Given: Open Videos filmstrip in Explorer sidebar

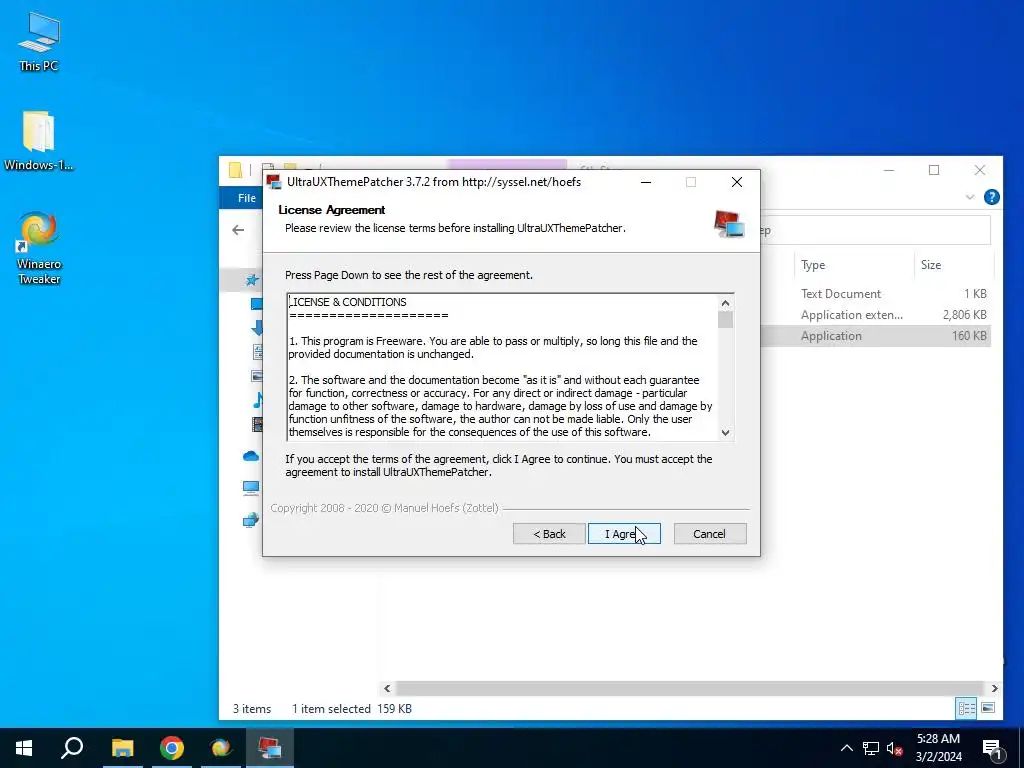Looking at the screenshot, I should point(257,424).
